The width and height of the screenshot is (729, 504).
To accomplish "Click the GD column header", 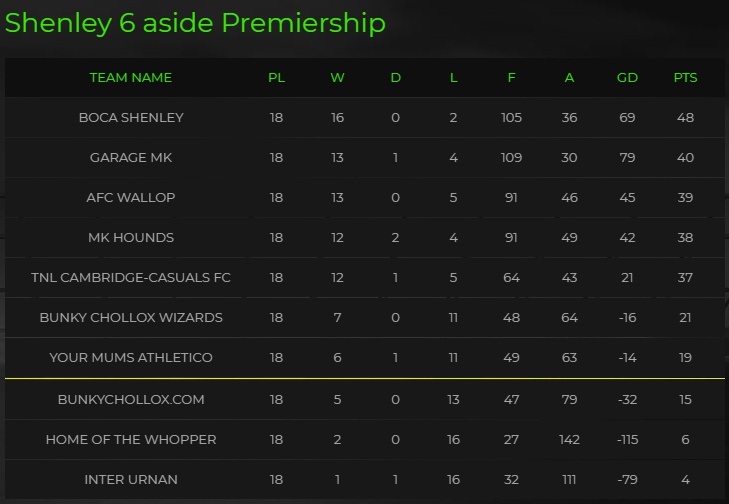I will [627, 78].
